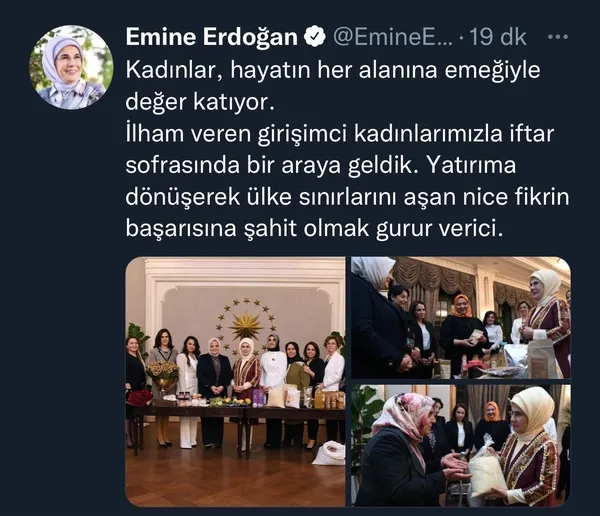600x516 pixels.
Task: Click the golden sun emblem in group photo
Action: 245,326
